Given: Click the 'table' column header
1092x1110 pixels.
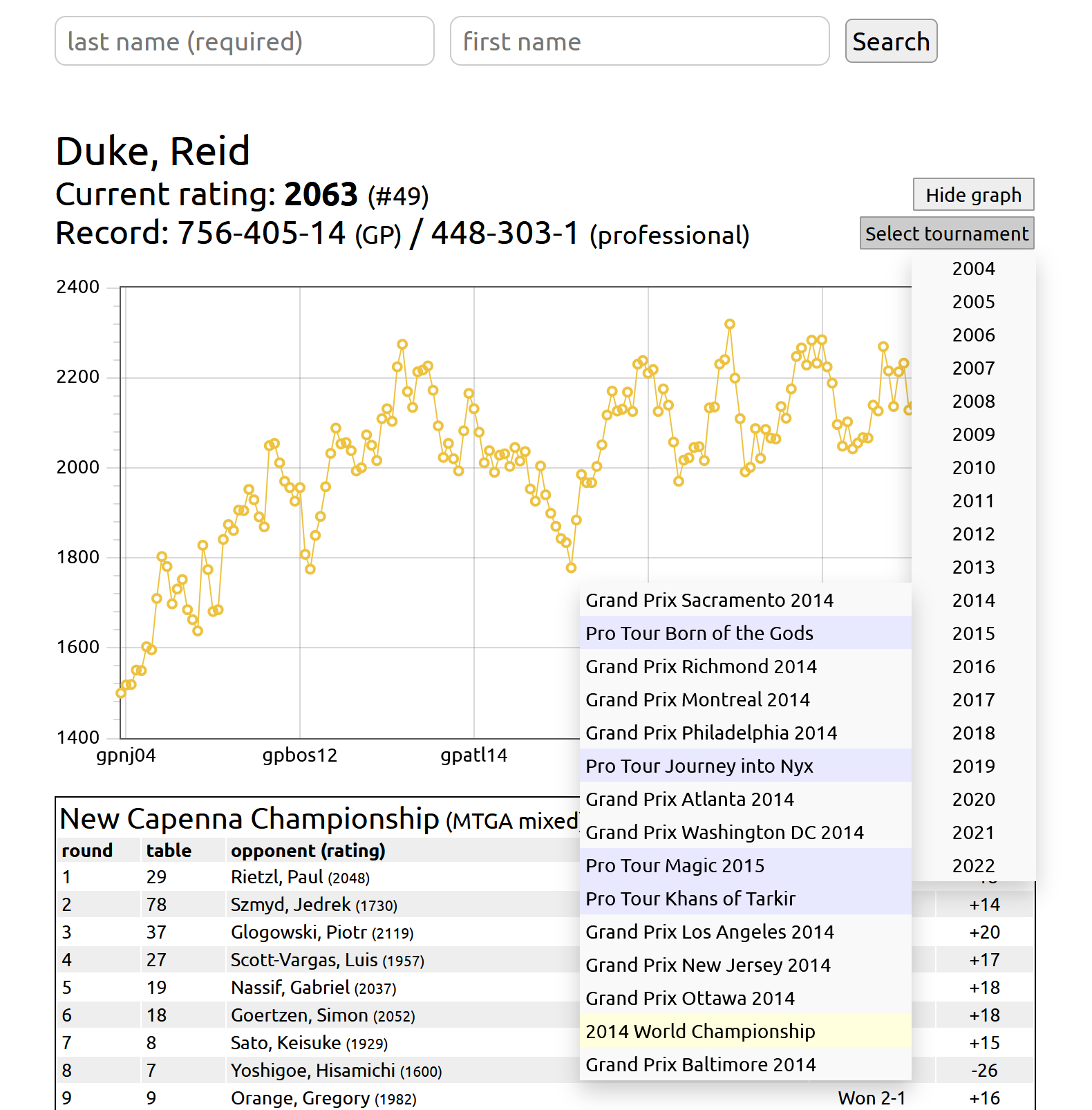Looking at the screenshot, I should (x=169, y=850).
